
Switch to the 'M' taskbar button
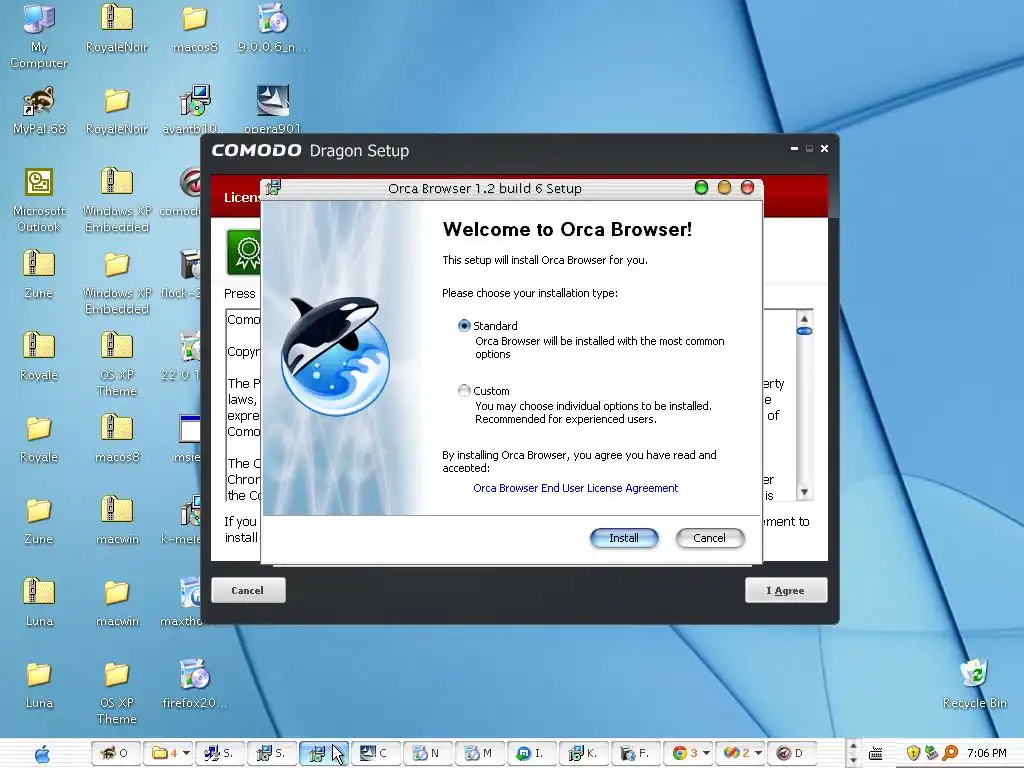[x=480, y=753]
